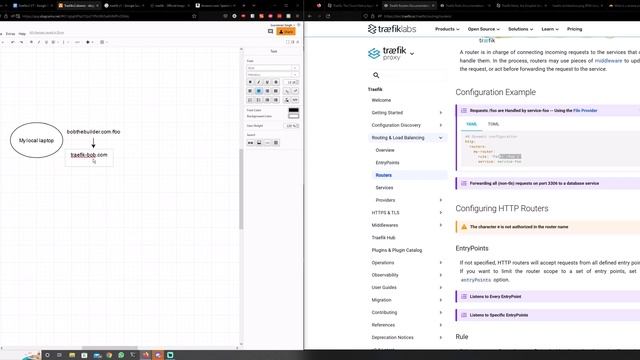Viewport: 640px width, 360px height.
Task: Insert image from Insert row
Action: [x=259, y=142]
